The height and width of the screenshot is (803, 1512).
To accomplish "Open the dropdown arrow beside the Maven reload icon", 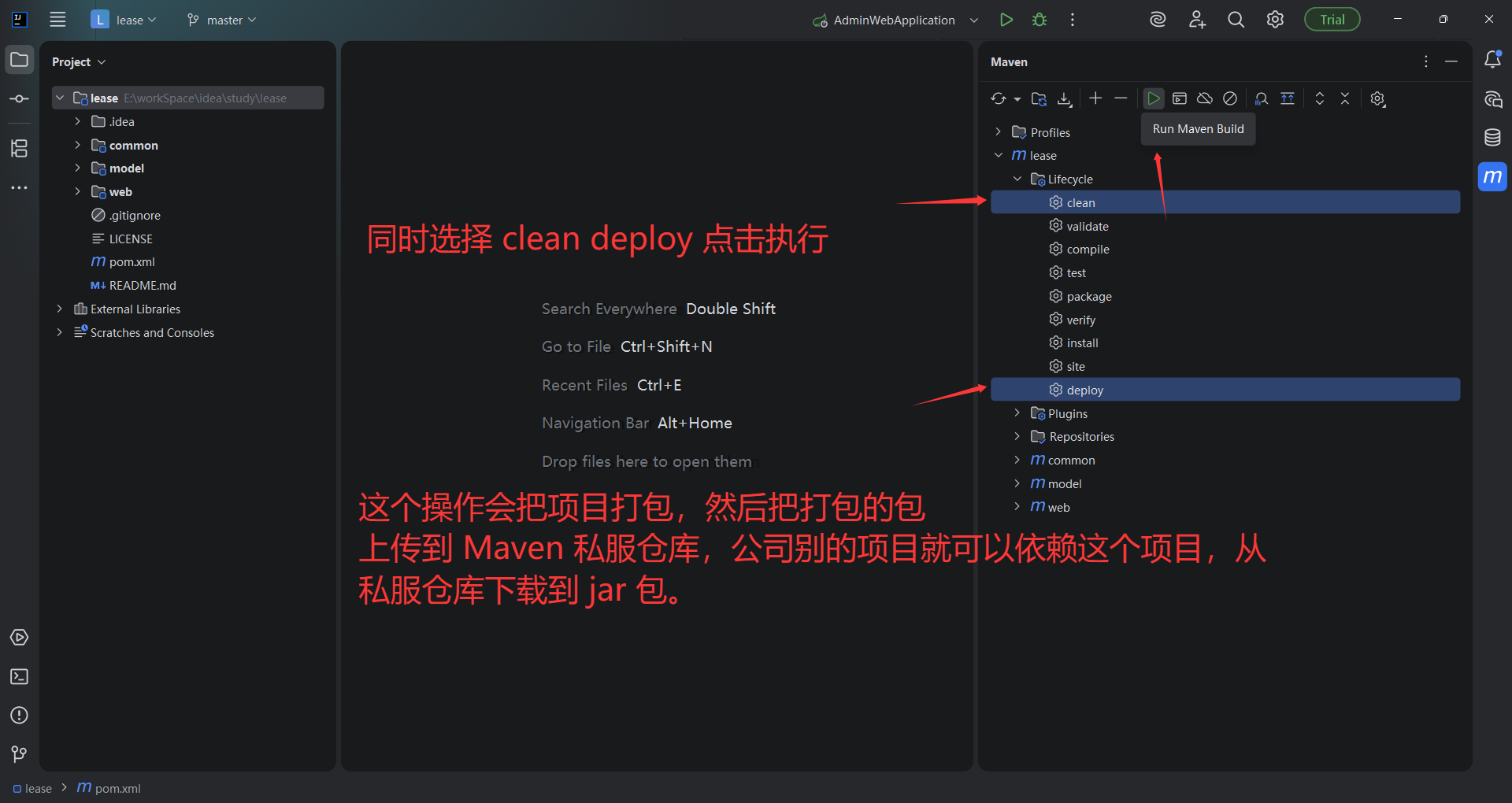I will [x=1017, y=99].
